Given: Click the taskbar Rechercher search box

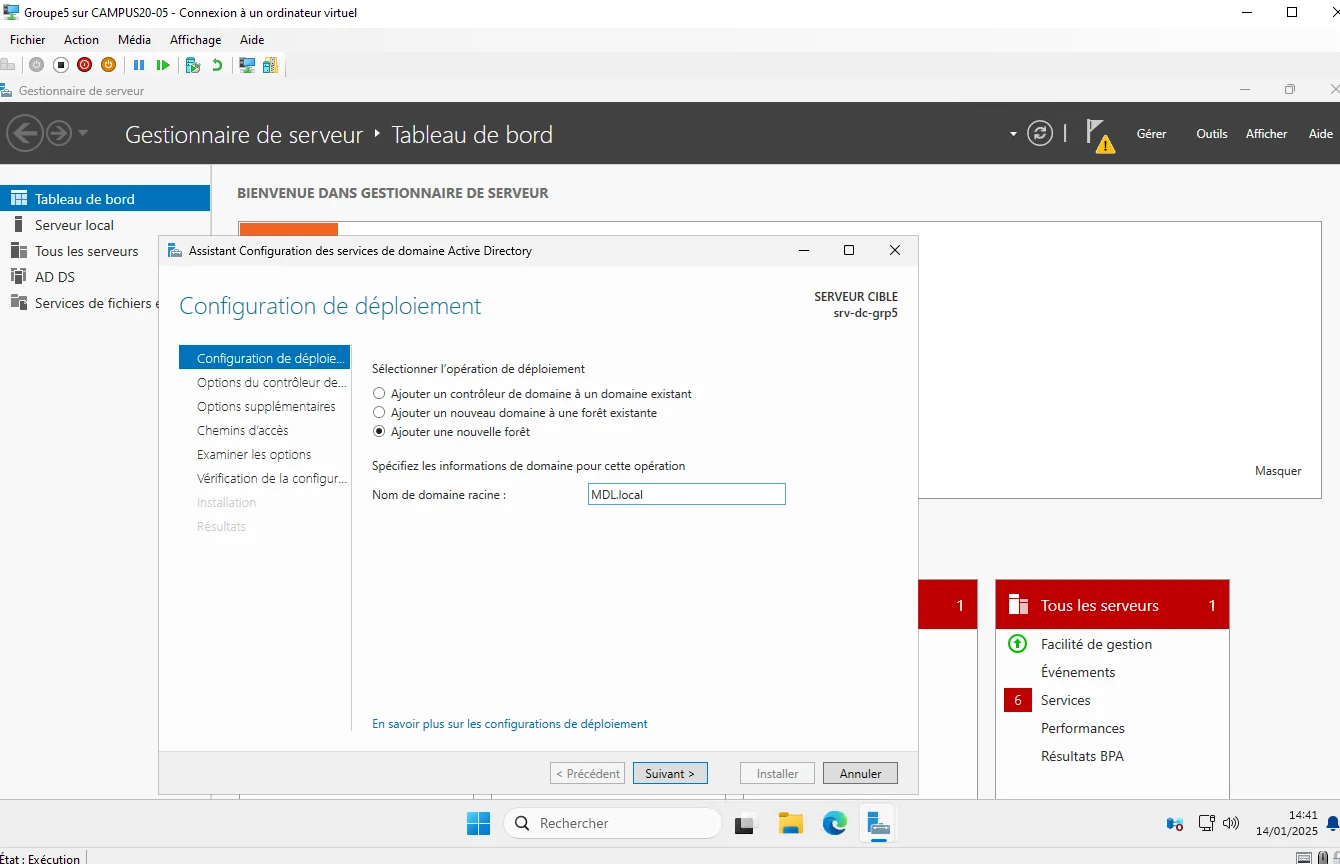Looking at the screenshot, I should [612, 823].
